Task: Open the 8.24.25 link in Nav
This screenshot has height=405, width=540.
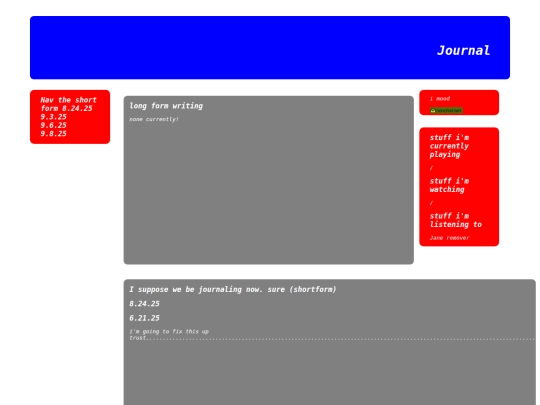Action: (77, 108)
